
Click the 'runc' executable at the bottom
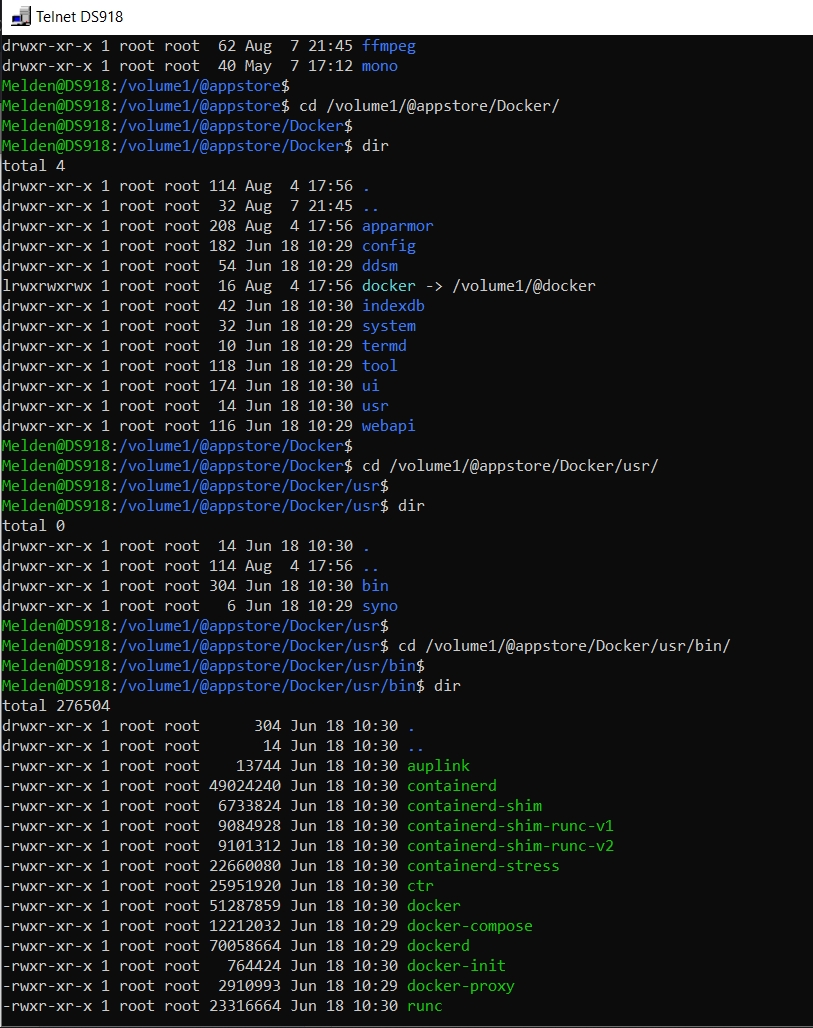pos(425,1006)
